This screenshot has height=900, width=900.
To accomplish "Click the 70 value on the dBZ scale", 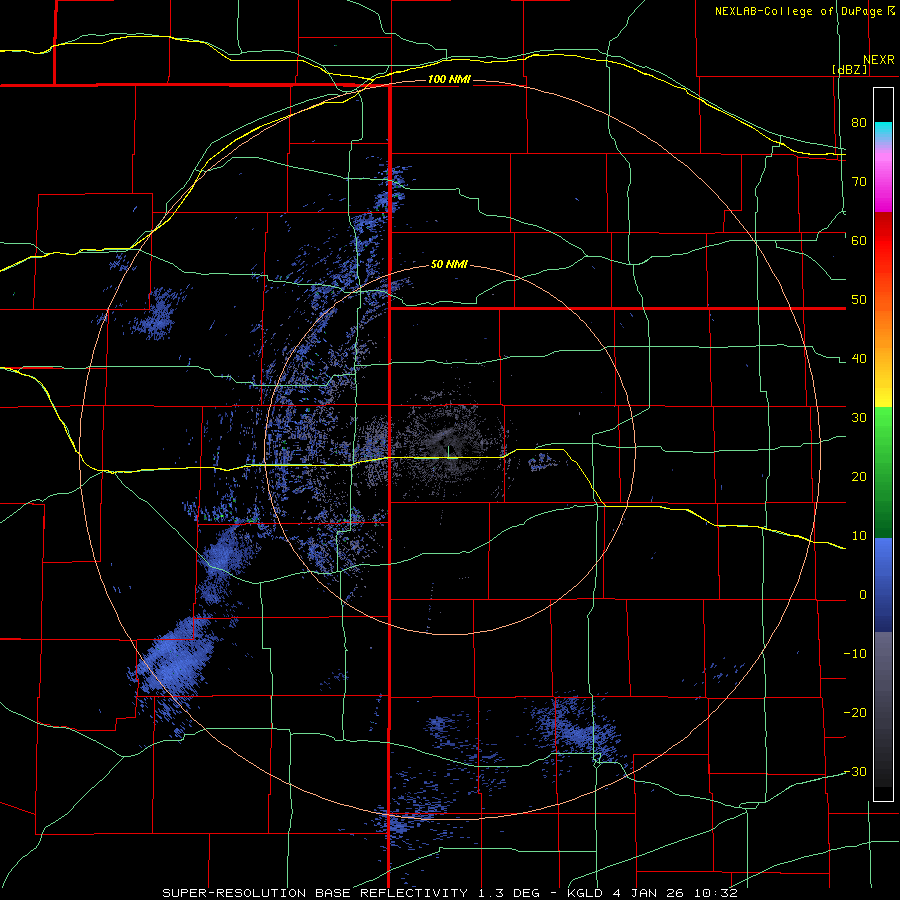I will (859, 182).
